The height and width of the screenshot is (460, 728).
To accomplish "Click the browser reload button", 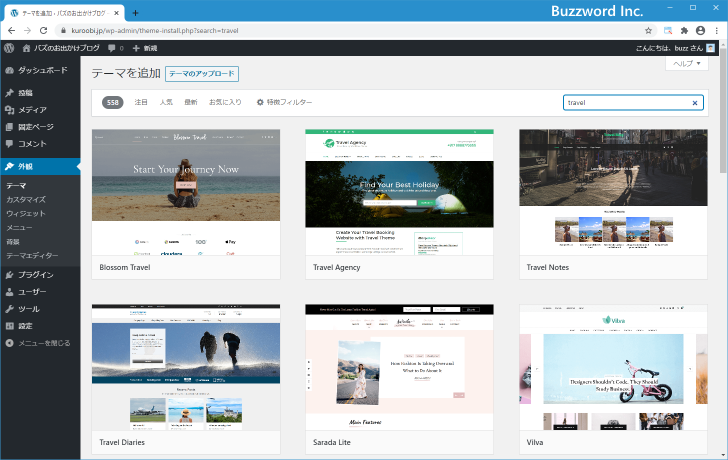I will pos(43,31).
